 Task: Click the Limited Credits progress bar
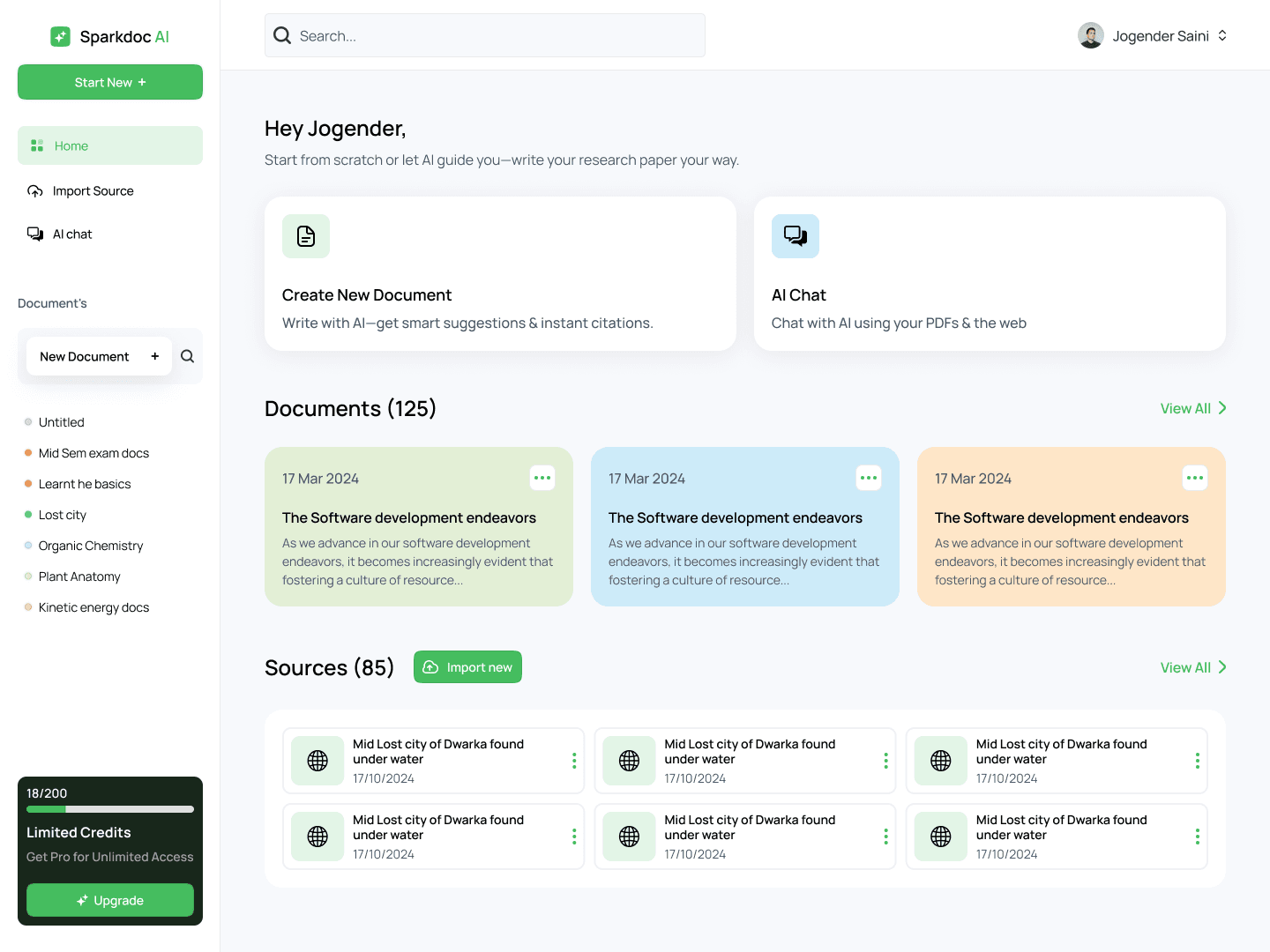click(x=109, y=808)
